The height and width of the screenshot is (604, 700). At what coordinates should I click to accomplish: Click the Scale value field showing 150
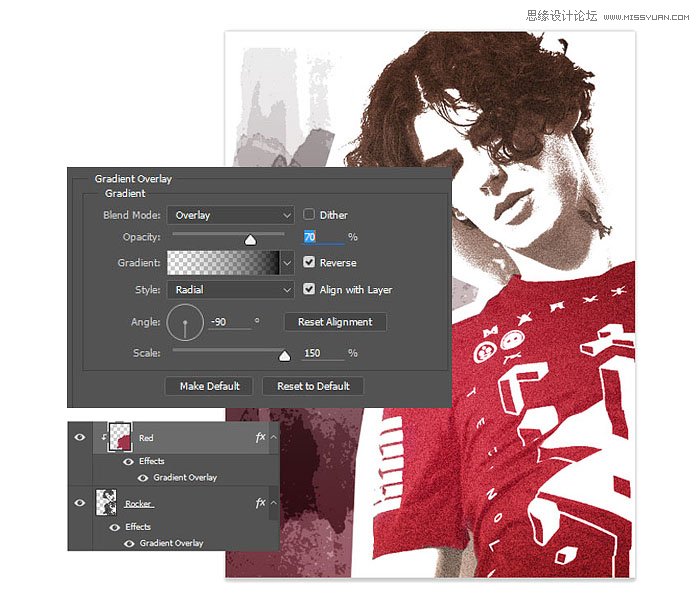click(324, 353)
